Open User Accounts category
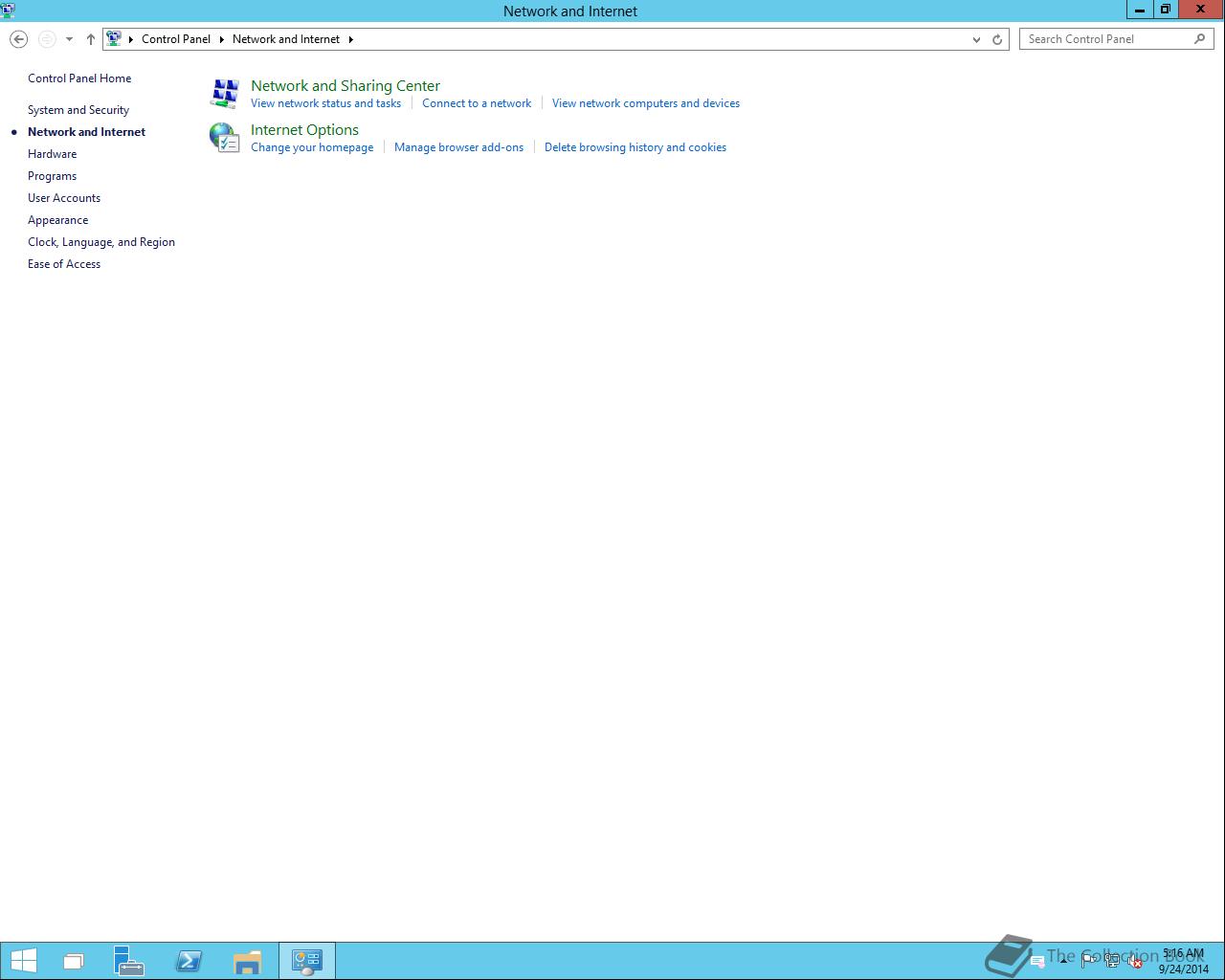 tap(64, 198)
